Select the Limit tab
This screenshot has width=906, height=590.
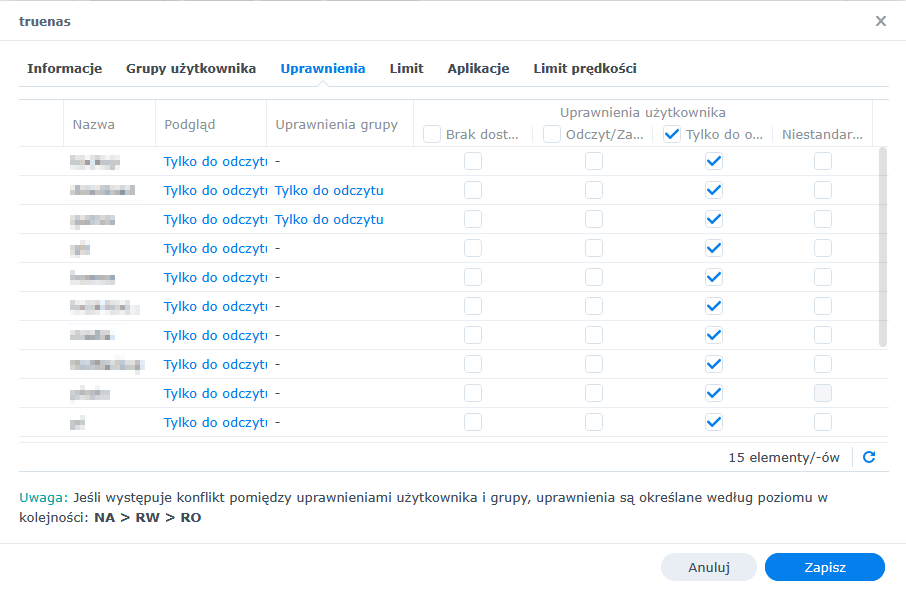pyautogui.click(x=406, y=69)
